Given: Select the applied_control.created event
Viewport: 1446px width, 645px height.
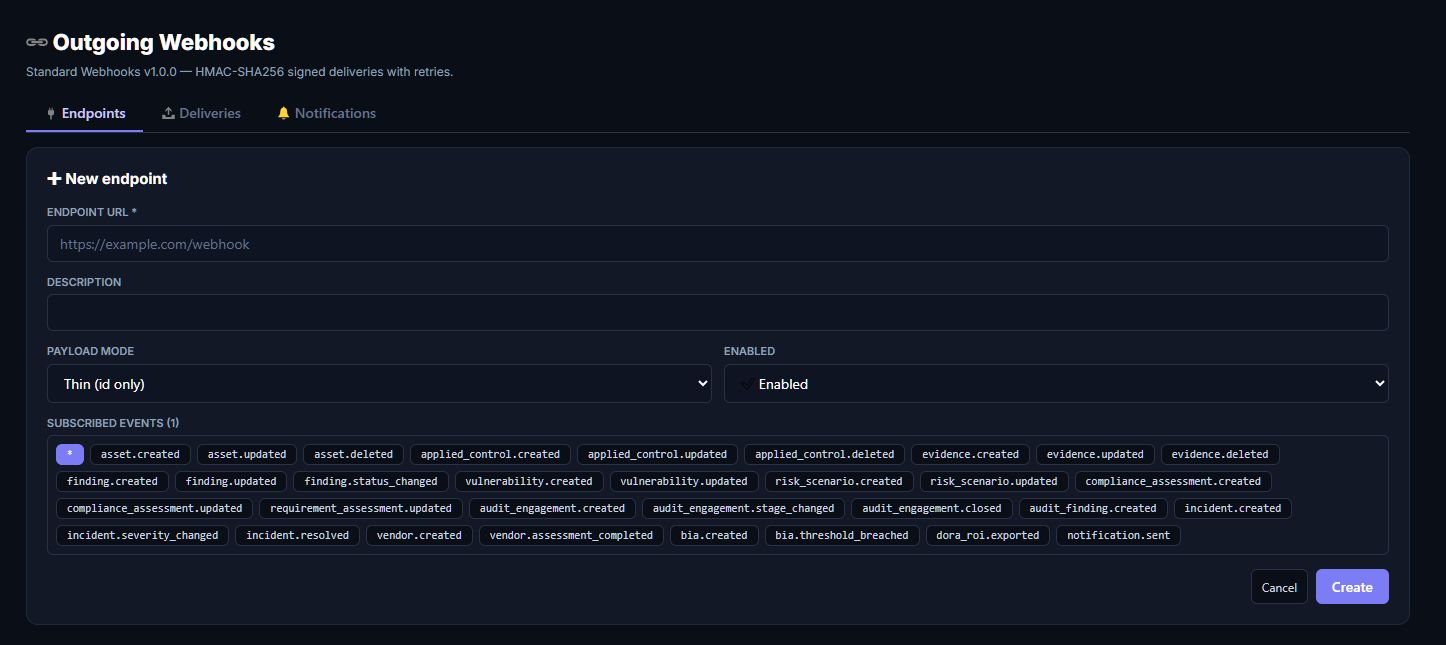Looking at the screenshot, I should [x=490, y=454].
